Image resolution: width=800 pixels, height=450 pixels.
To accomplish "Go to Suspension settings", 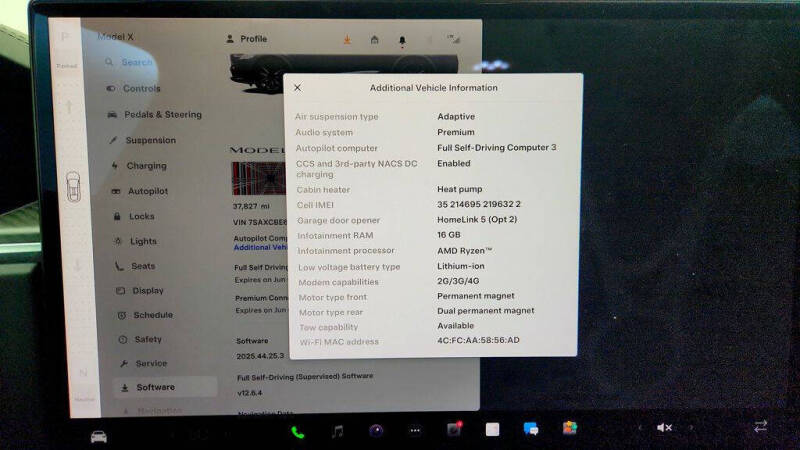I will click(143, 140).
